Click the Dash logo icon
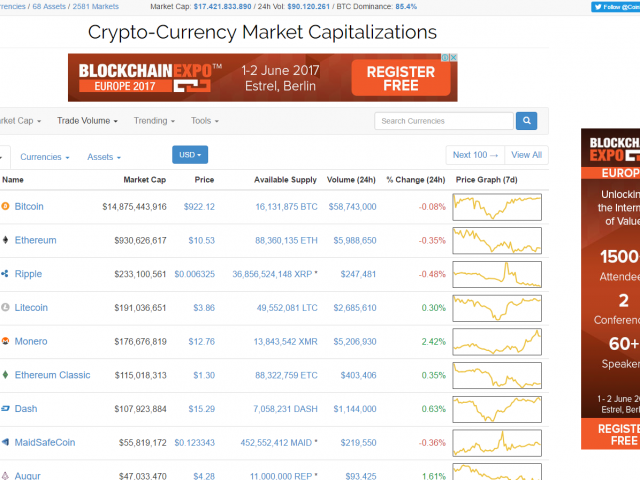The image size is (640, 480). tap(5, 409)
